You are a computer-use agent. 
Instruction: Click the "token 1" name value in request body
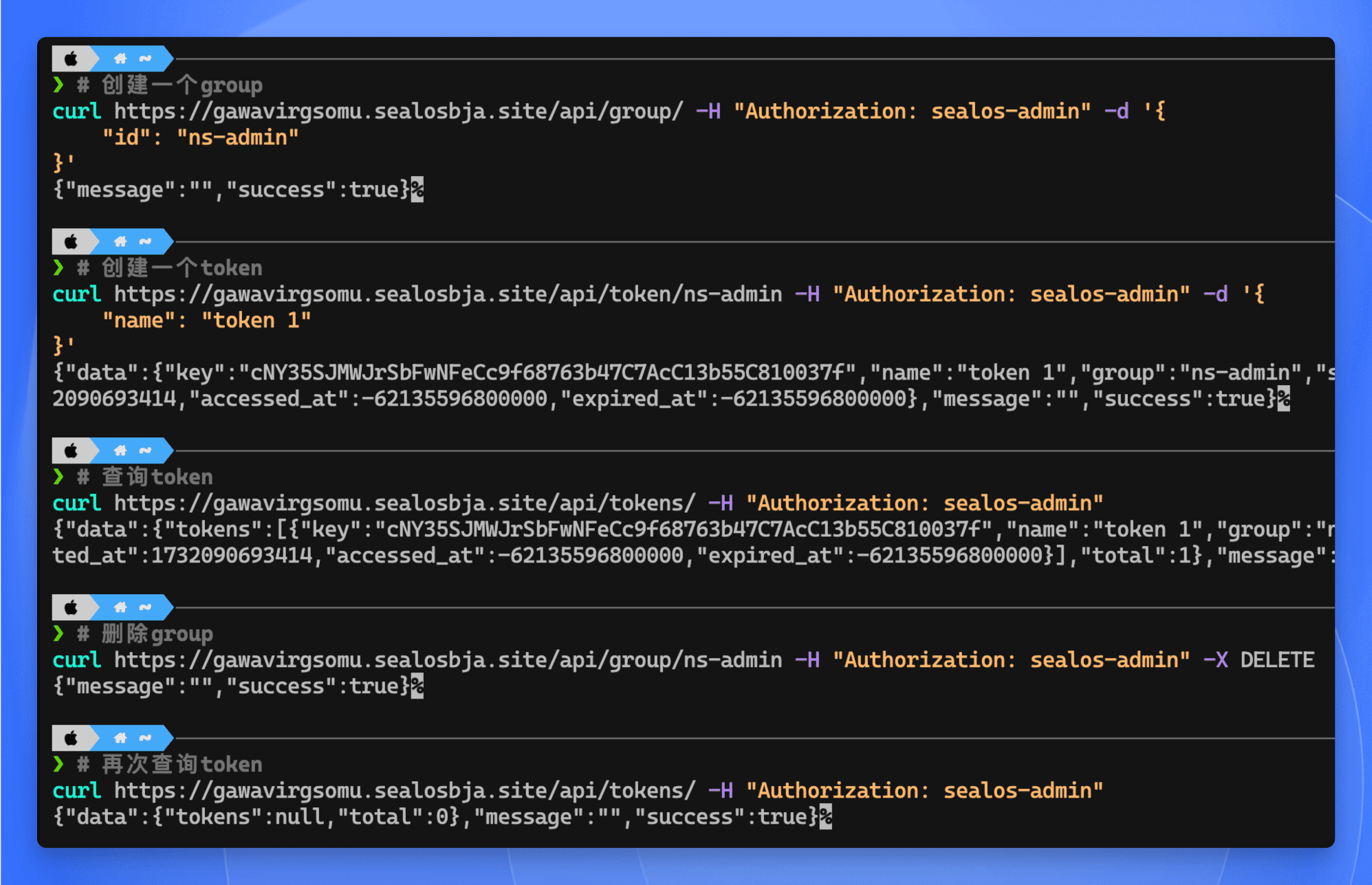(256, 320)
